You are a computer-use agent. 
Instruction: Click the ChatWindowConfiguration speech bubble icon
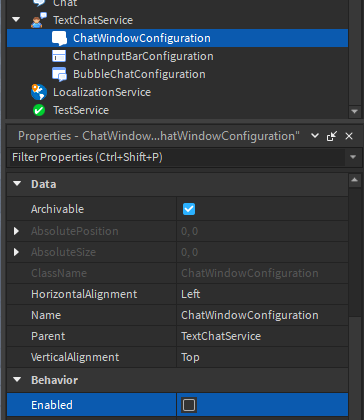(59, 38)
